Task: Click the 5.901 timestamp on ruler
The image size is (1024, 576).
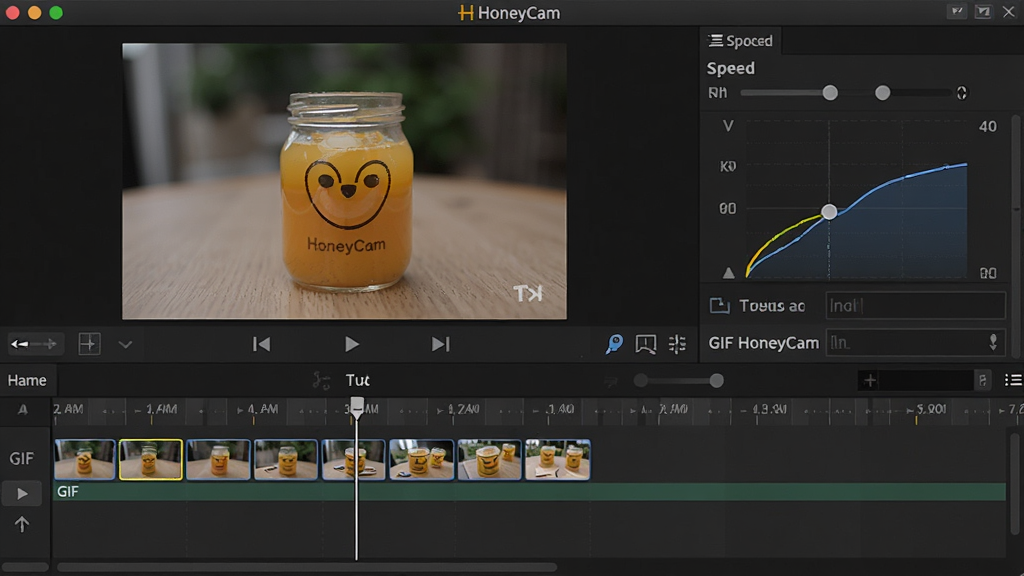Action: point(931,409)
